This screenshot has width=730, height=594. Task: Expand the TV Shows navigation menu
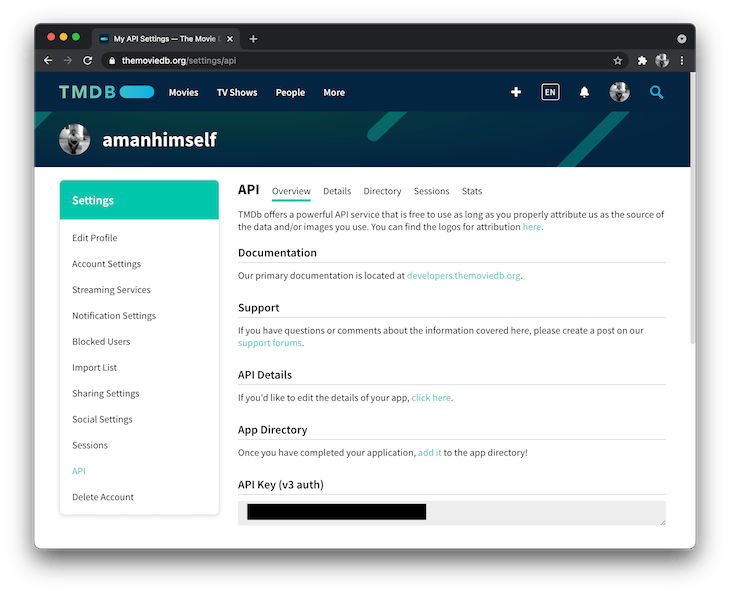pyautogui.click(x=237, y=92)
